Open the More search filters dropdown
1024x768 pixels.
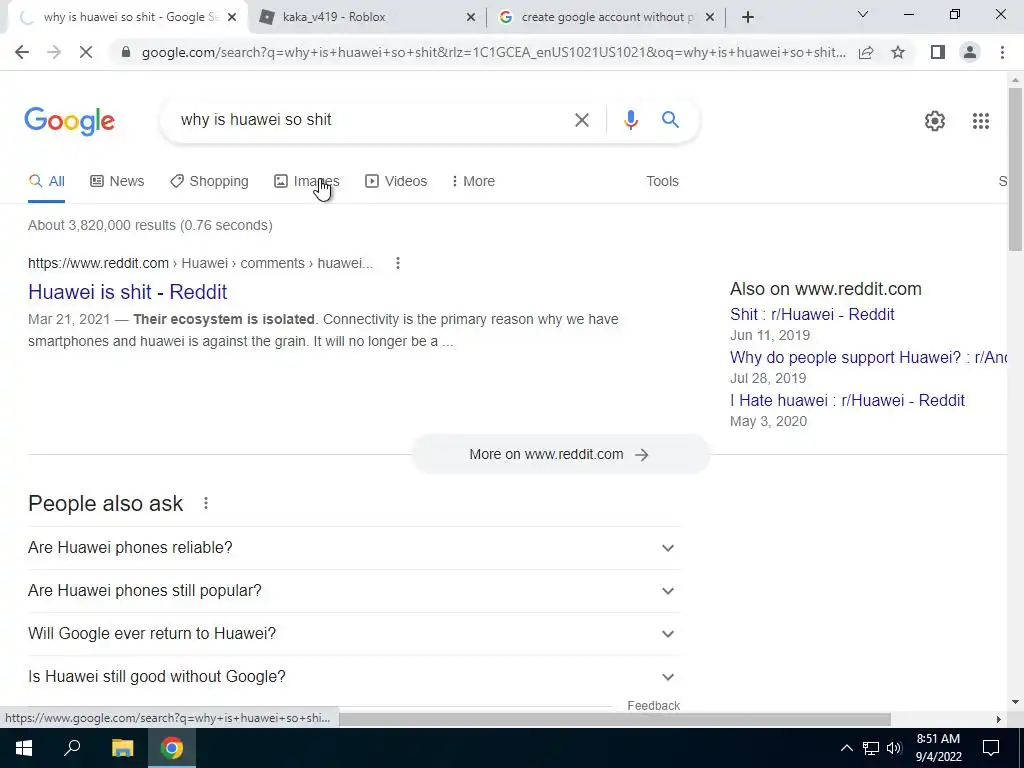(x=473, y=181)
